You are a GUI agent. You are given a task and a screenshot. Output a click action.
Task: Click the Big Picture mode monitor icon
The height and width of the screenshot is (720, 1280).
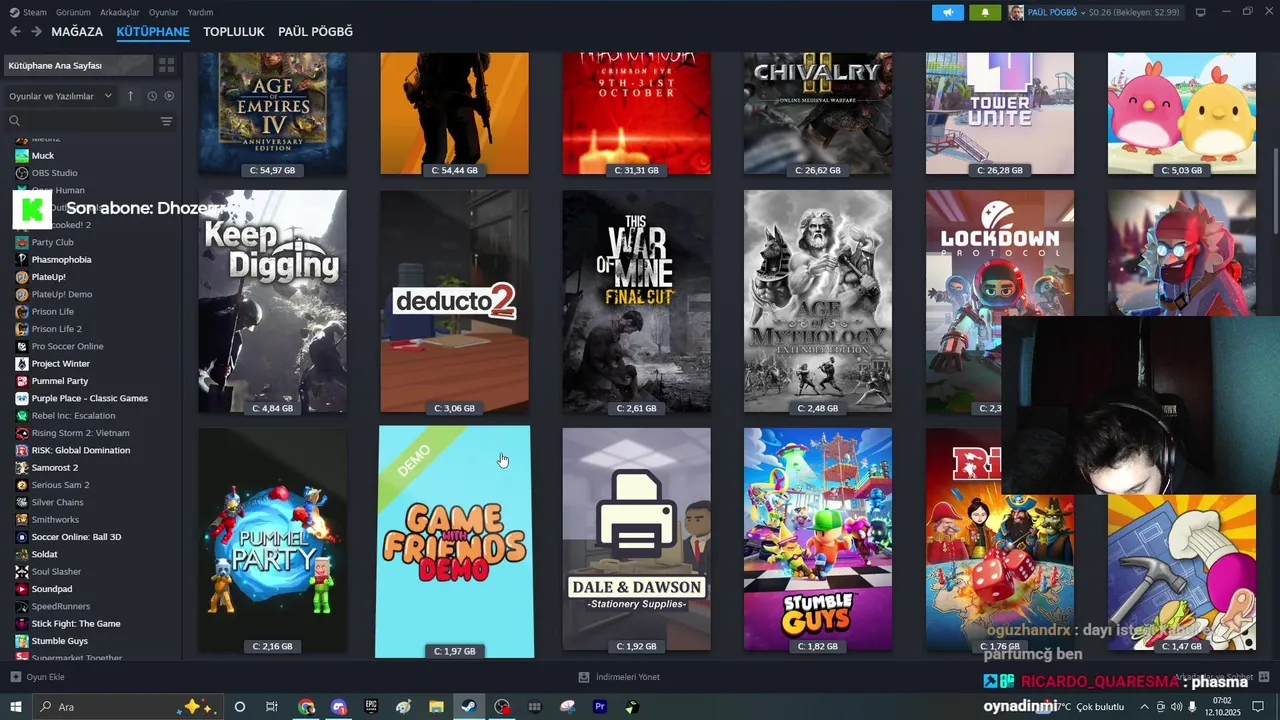[x=1201, y=12]
